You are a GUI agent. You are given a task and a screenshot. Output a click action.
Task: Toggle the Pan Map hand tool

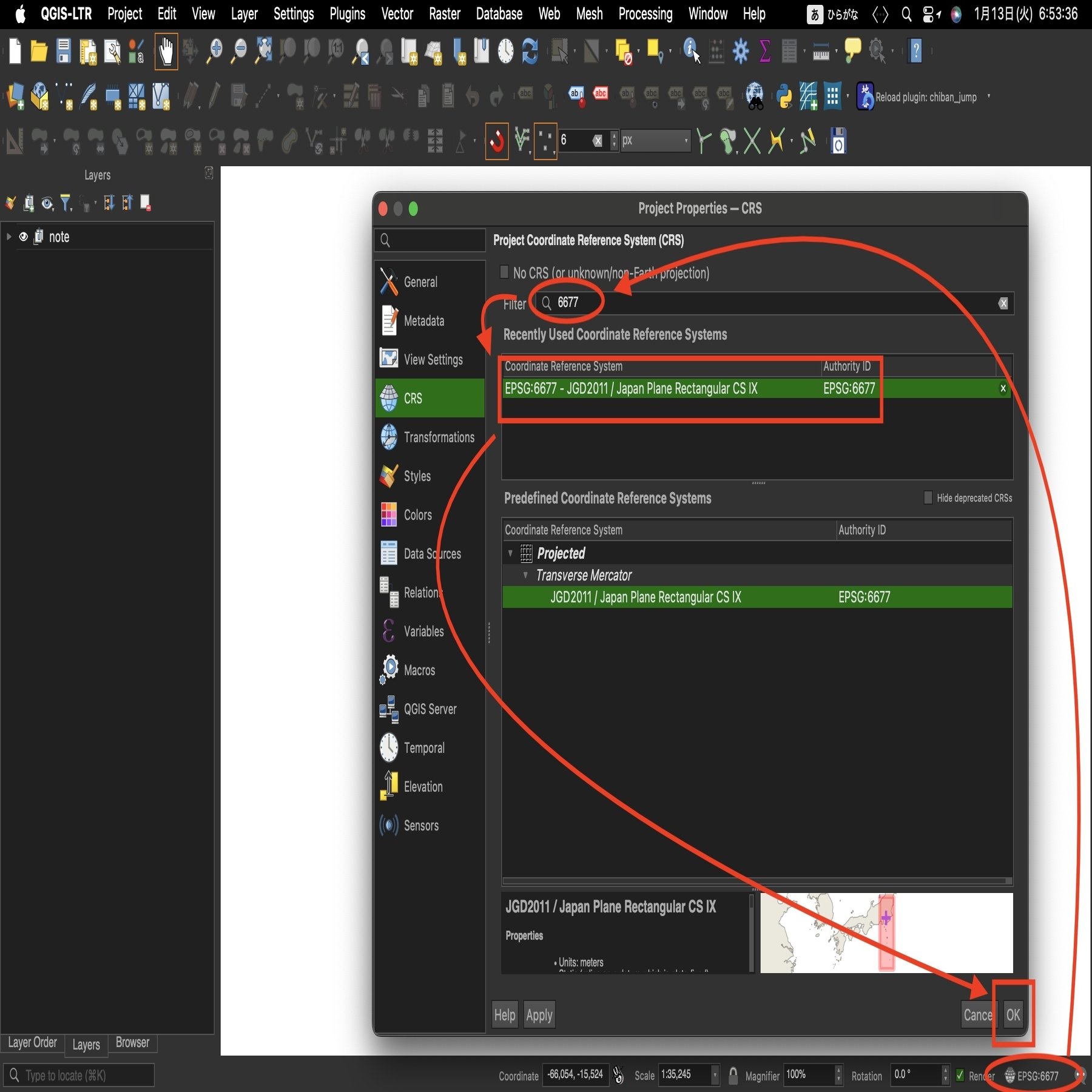(166, 52)
